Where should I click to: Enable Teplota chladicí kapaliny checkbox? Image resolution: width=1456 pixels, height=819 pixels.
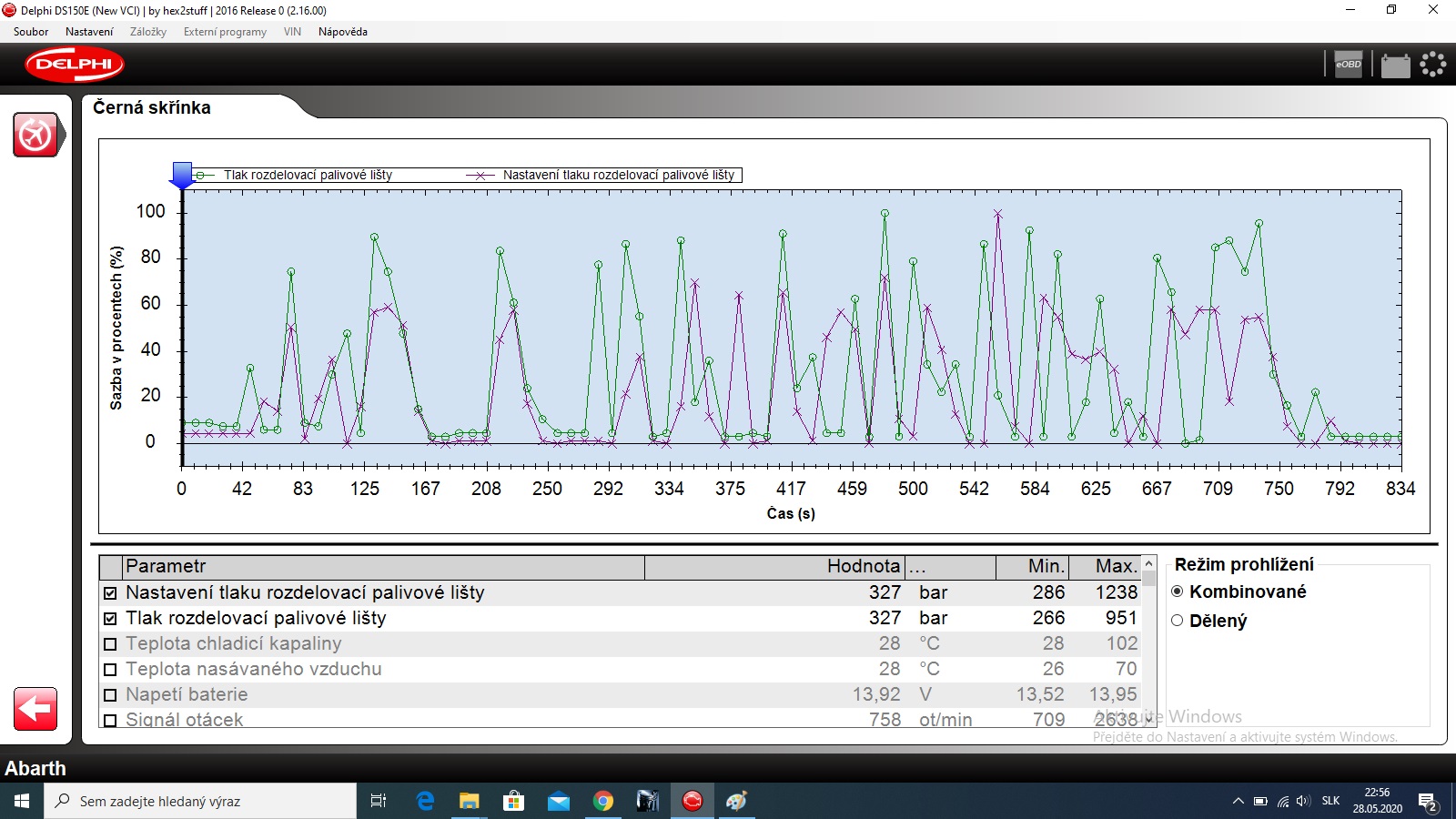click(111, 644)
